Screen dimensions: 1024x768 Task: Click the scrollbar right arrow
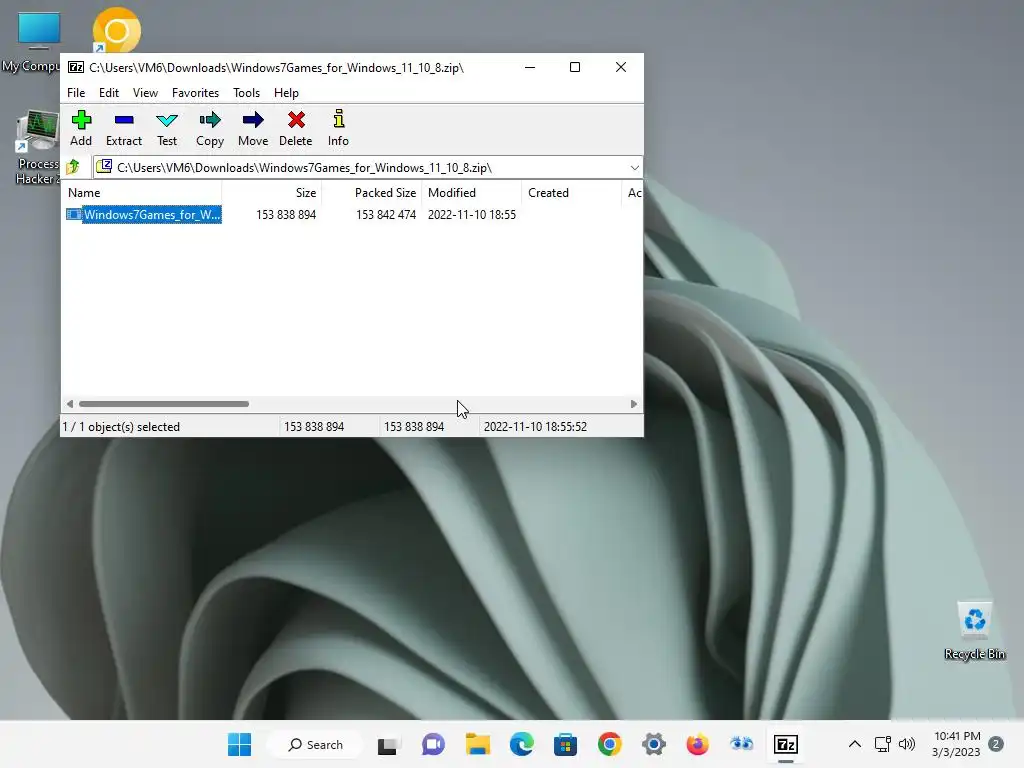pyautogui.click(x=633, y=404)
